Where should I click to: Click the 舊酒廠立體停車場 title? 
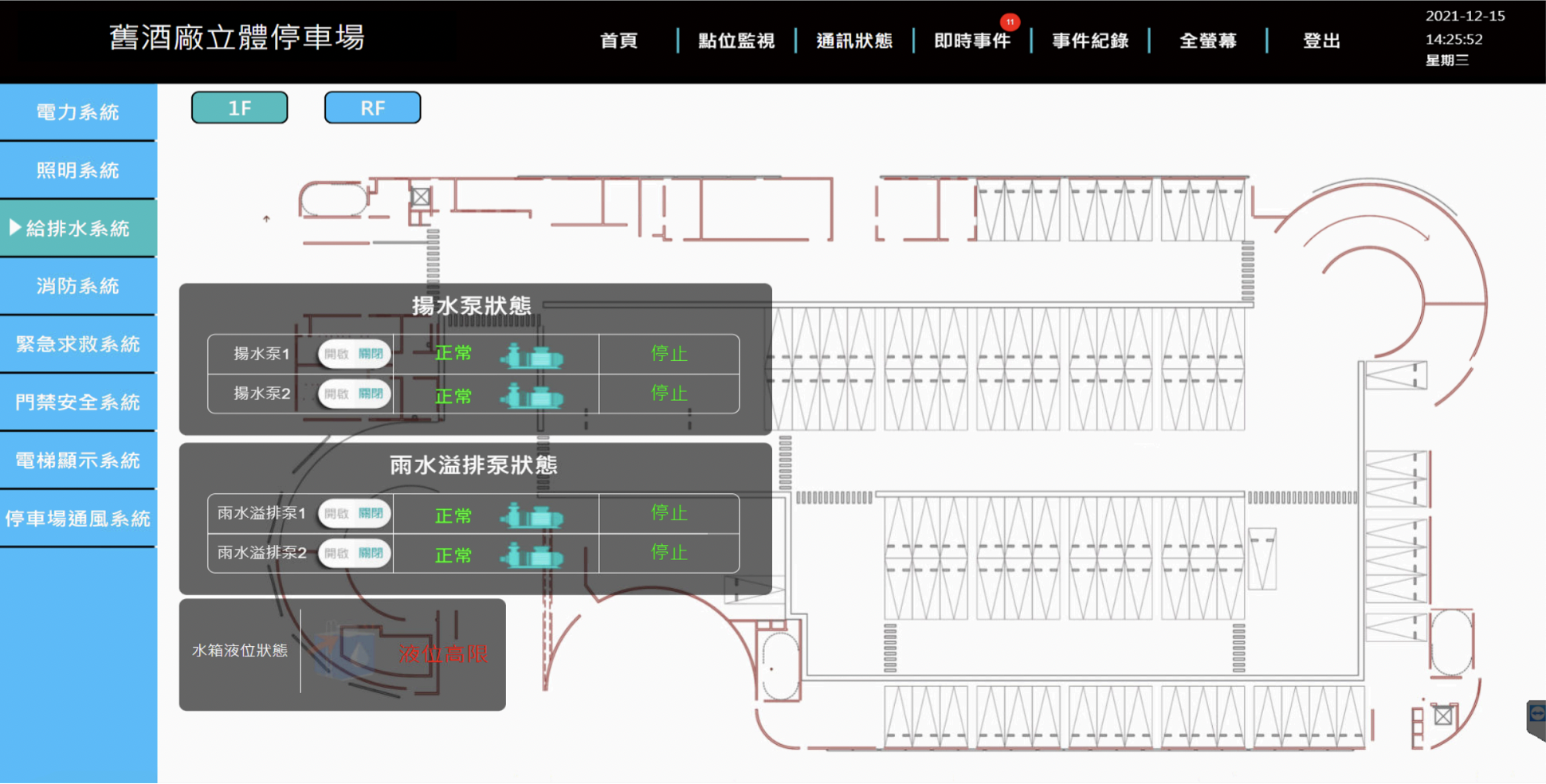tap(237, 37)
